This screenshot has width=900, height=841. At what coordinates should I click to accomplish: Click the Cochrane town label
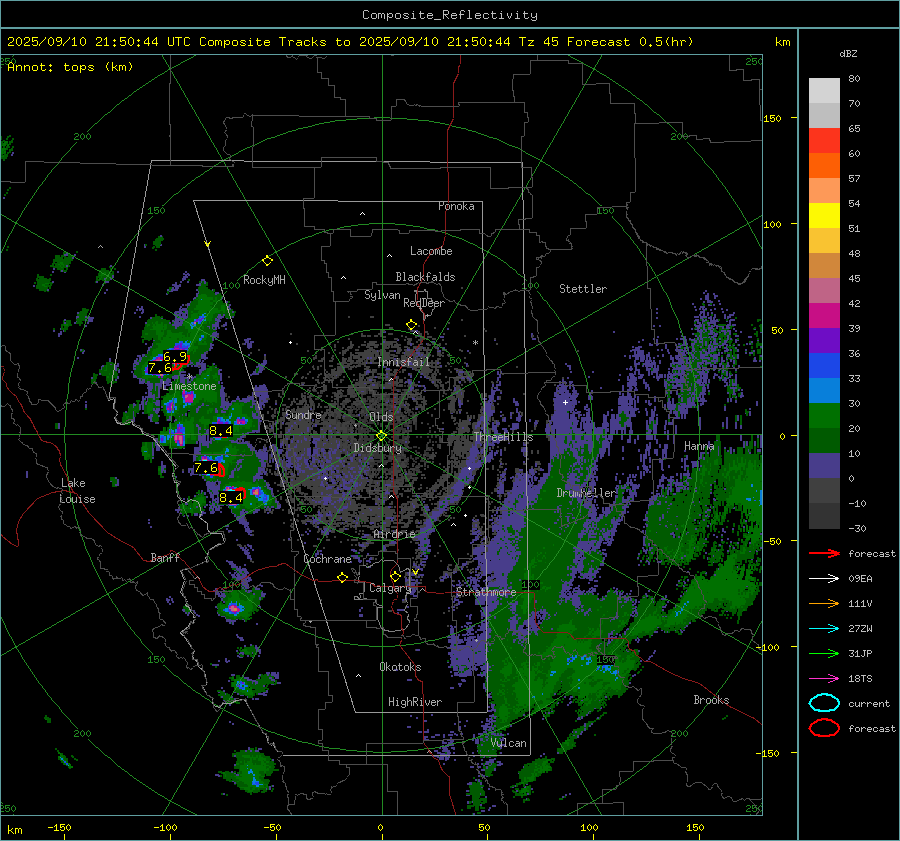click(x=327, y=559)
